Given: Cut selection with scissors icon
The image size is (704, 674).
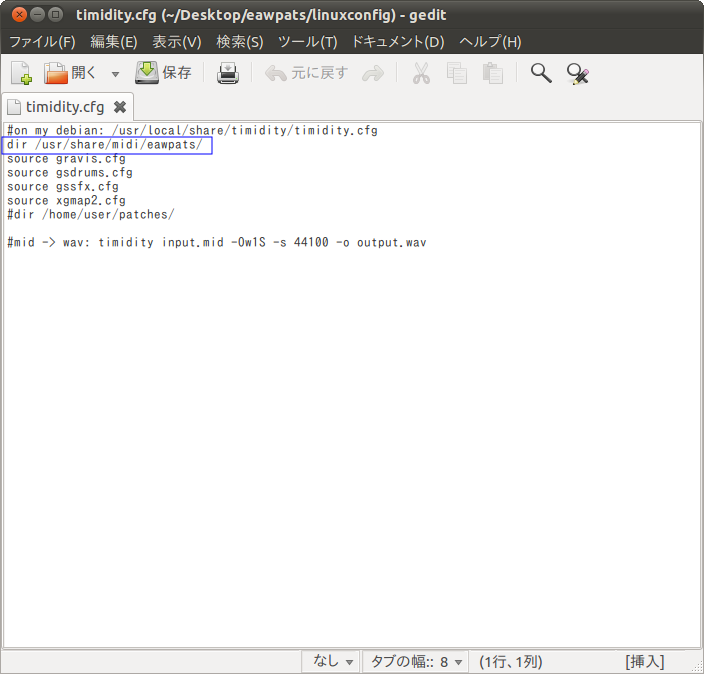Looking at the screenshot, I should 421,73.
